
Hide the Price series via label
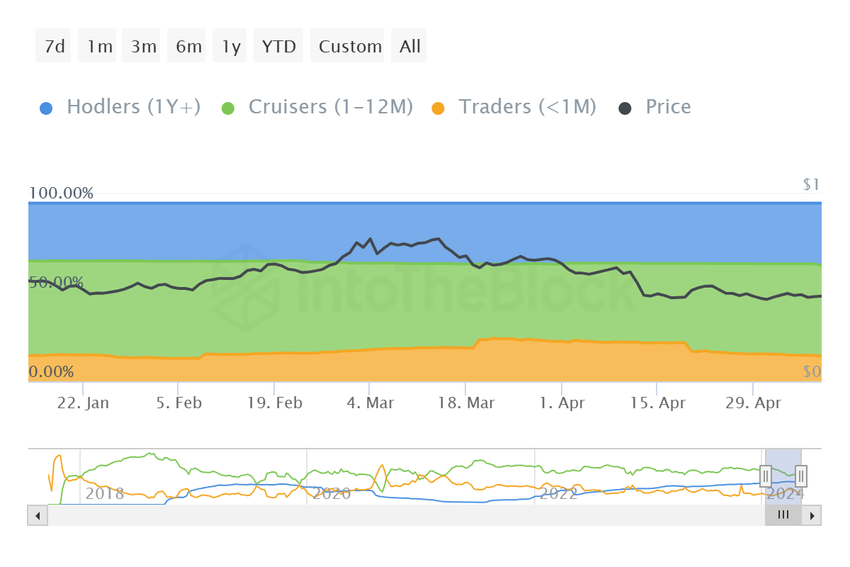point(668,107)
